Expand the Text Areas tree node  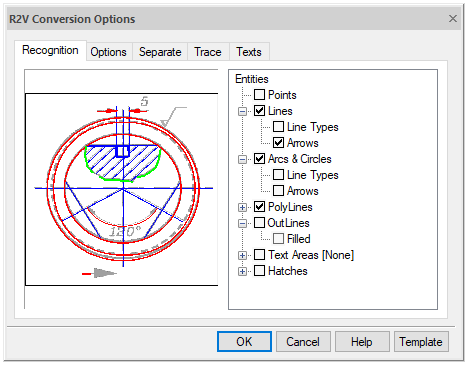pyautogui.click(x=242, y=255)
